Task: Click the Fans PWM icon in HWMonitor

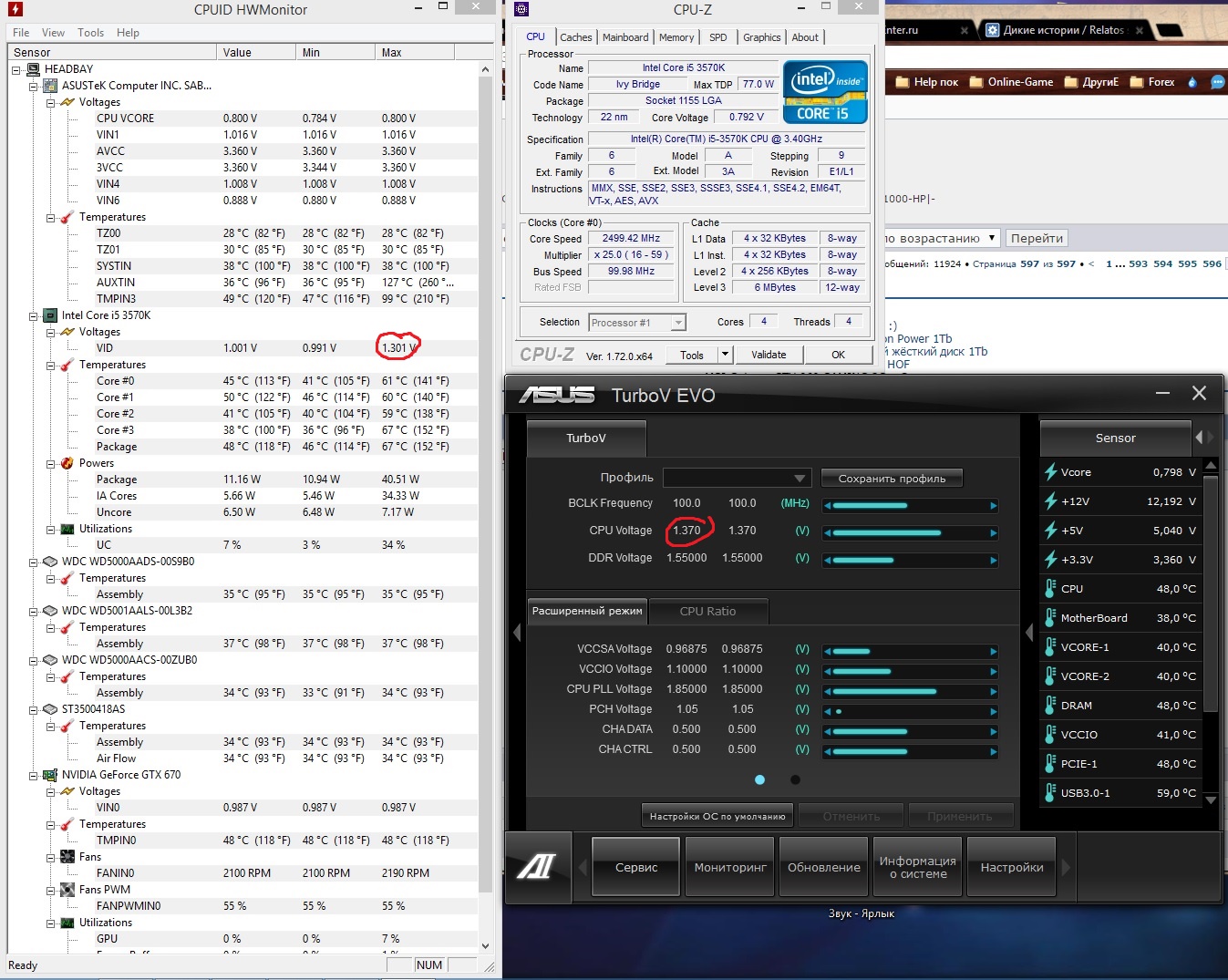Action: (67, 890)
